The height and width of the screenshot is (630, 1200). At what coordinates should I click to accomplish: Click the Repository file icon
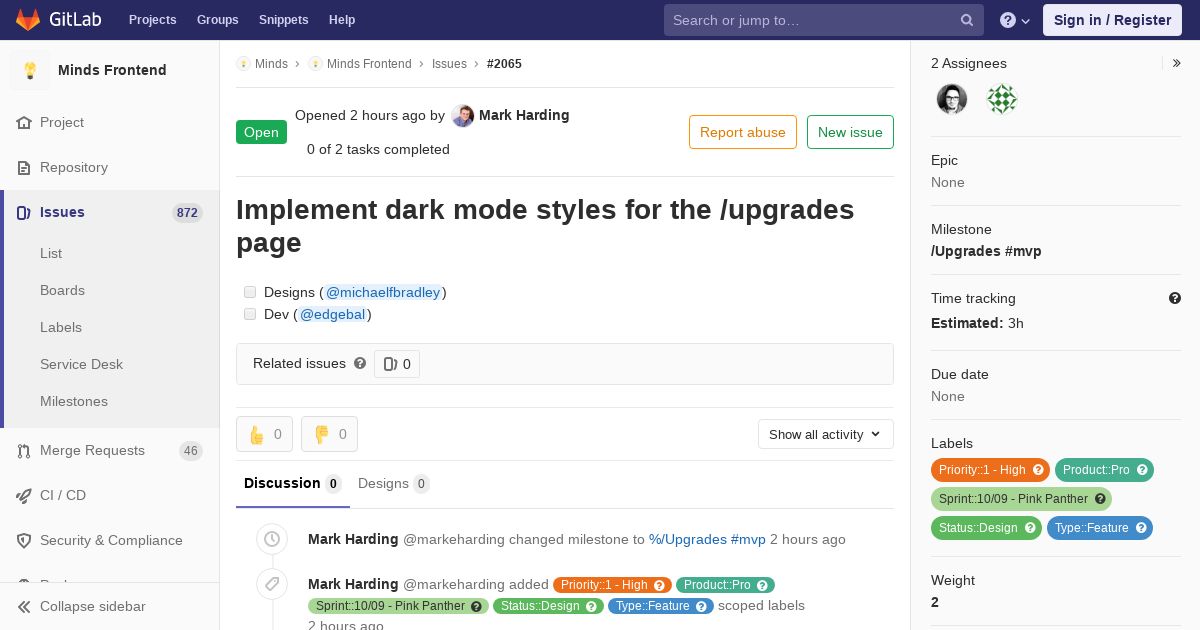[24, 168]
